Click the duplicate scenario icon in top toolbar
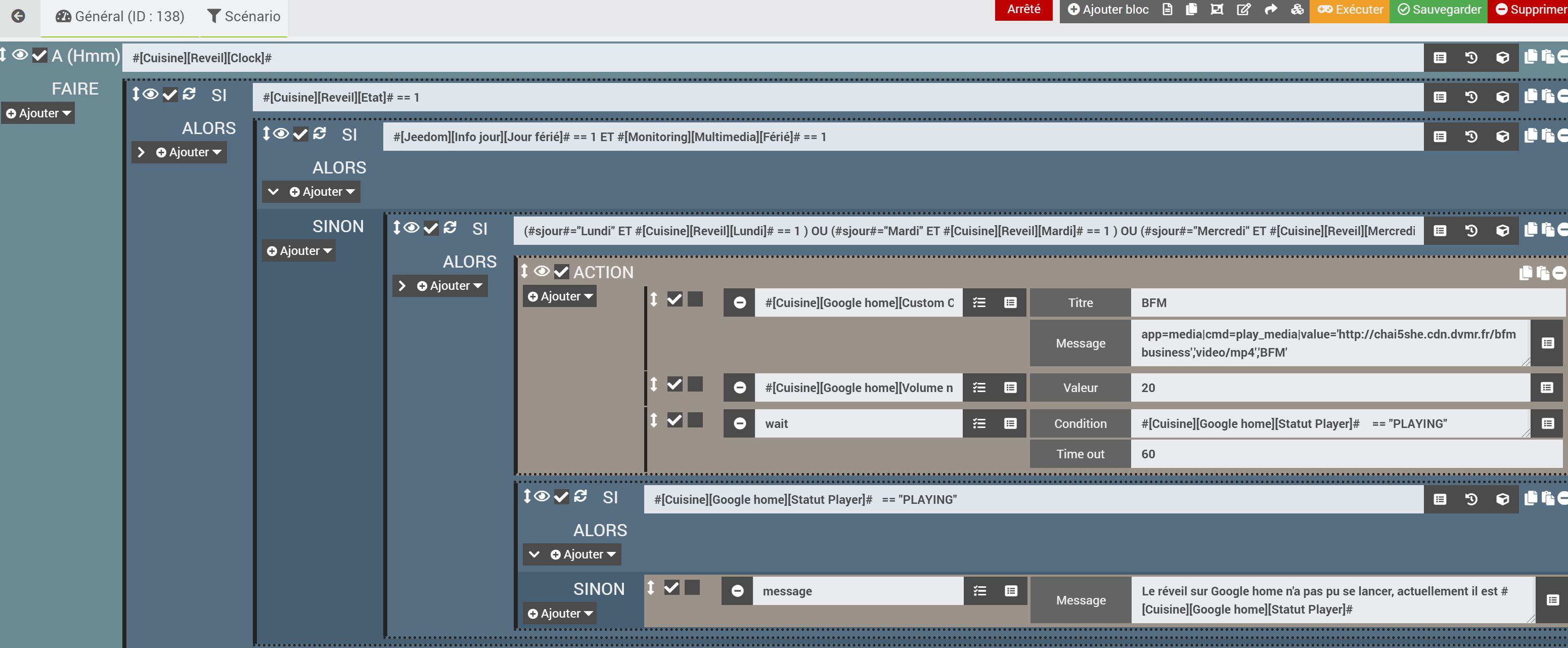This screenshot has width=1568, height=648. pyautogui.click(x=1191, y=9)
